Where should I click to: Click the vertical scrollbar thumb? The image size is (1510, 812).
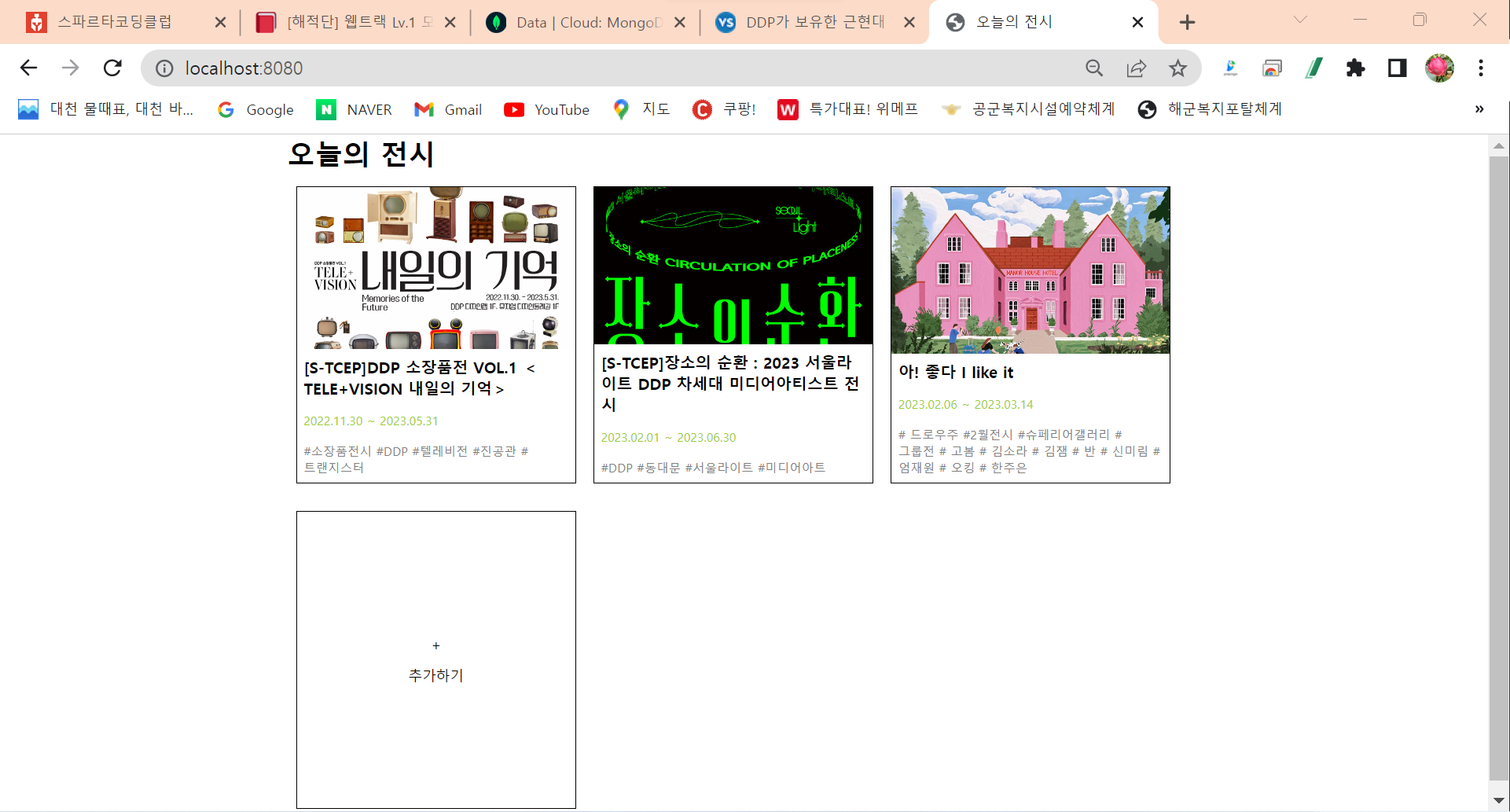coord(1498,468)
